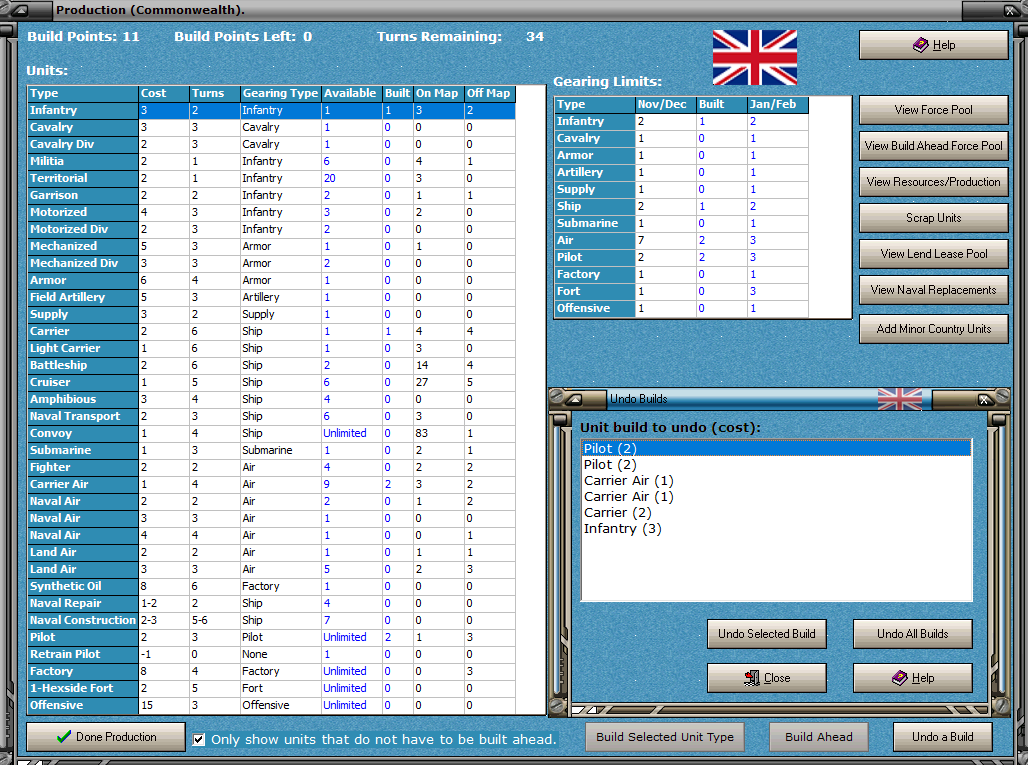The height and width of the screenshot is (765, 1028).
Task: Select the Territorial unit row
Action: (x=271, y=178)
